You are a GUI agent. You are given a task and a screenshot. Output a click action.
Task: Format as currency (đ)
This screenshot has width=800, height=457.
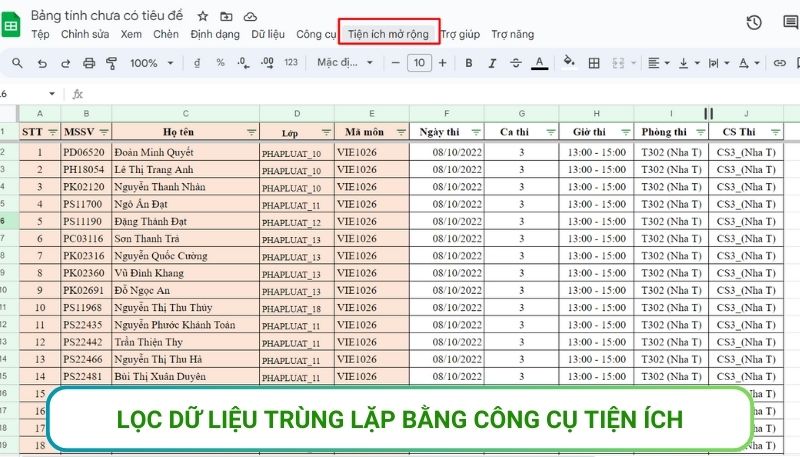(197, 63)
